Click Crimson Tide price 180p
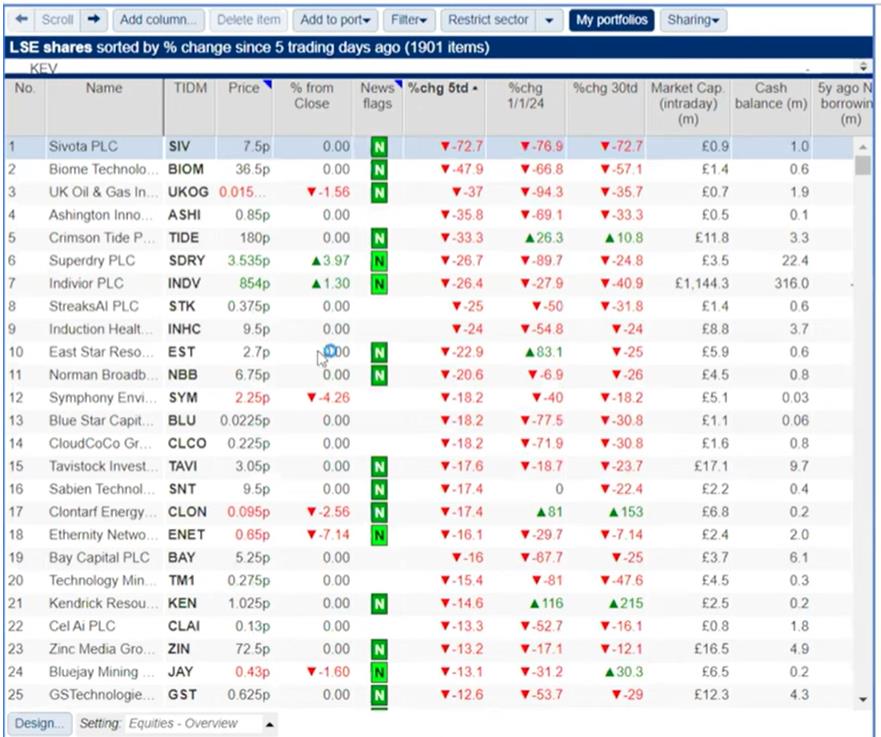 tap(255, 238)
